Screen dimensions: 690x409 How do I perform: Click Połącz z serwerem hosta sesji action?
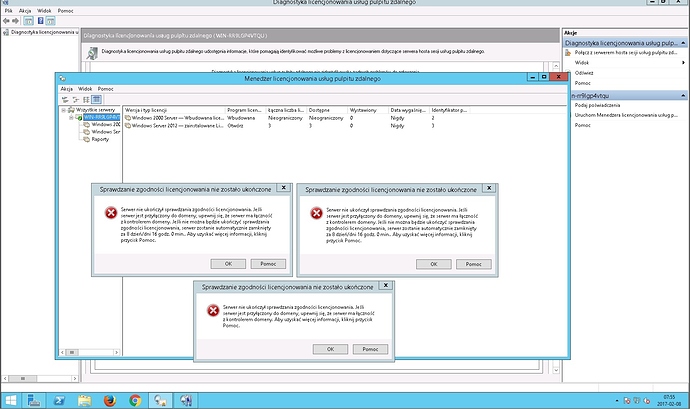[x=626, y=52]
